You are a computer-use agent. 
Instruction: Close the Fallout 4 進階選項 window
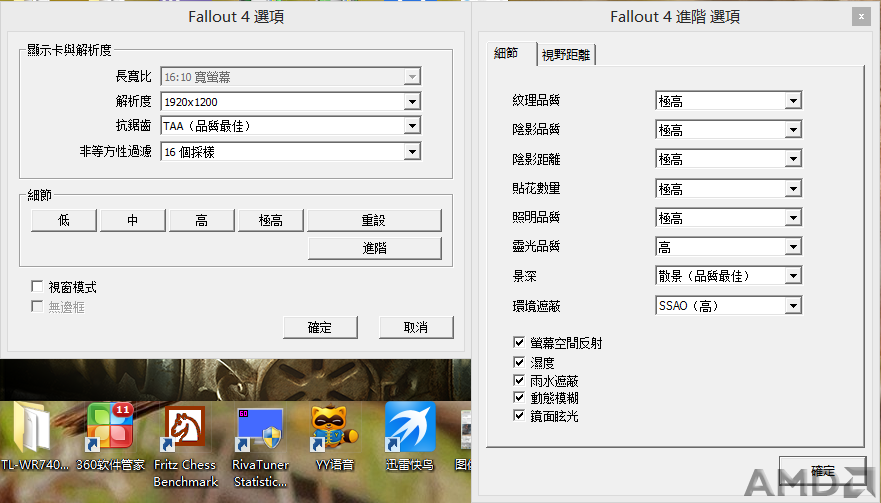tap(861, 17)
